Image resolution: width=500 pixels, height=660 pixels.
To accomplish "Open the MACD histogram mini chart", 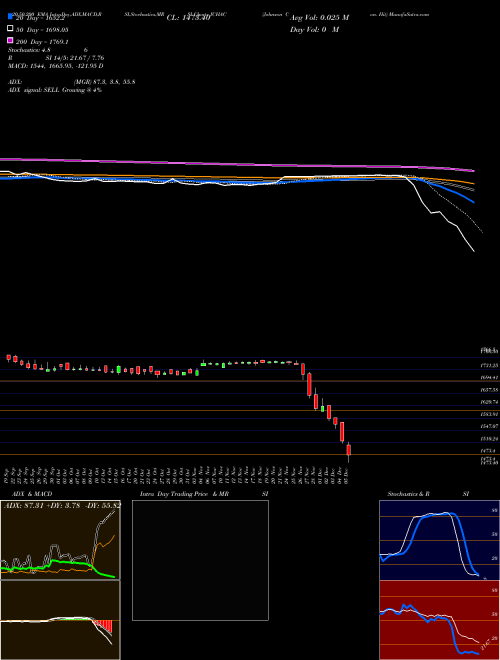I will coord(60,620).
